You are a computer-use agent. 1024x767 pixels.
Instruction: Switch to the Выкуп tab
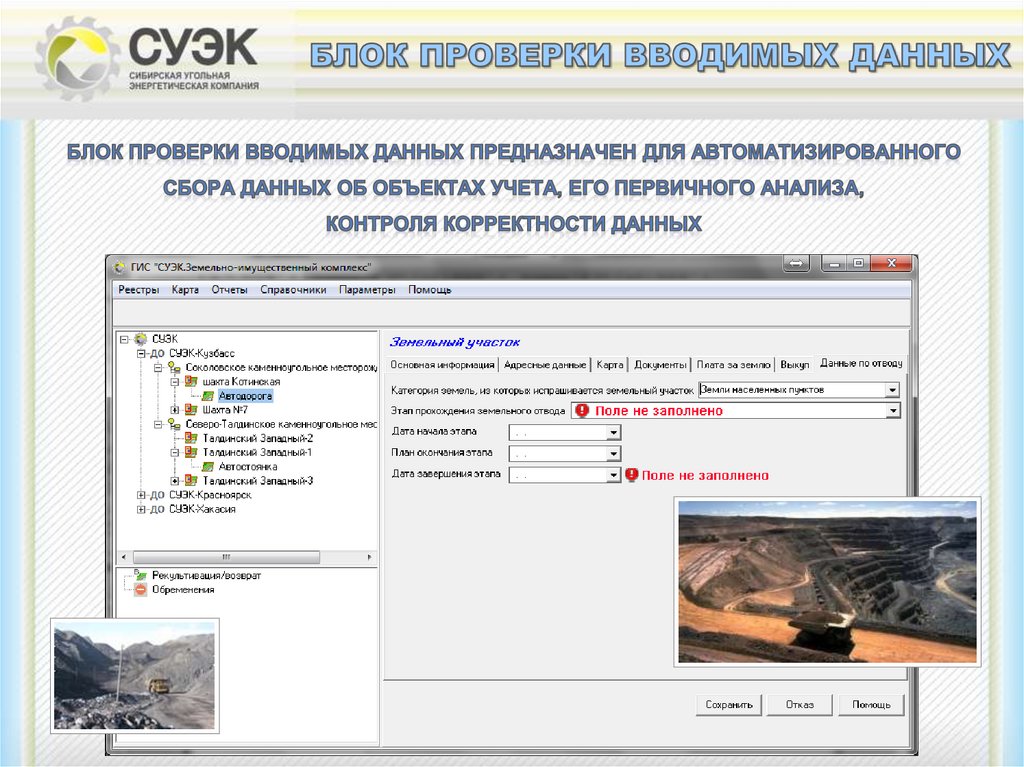pyautogui.click(x=795, y=365)
